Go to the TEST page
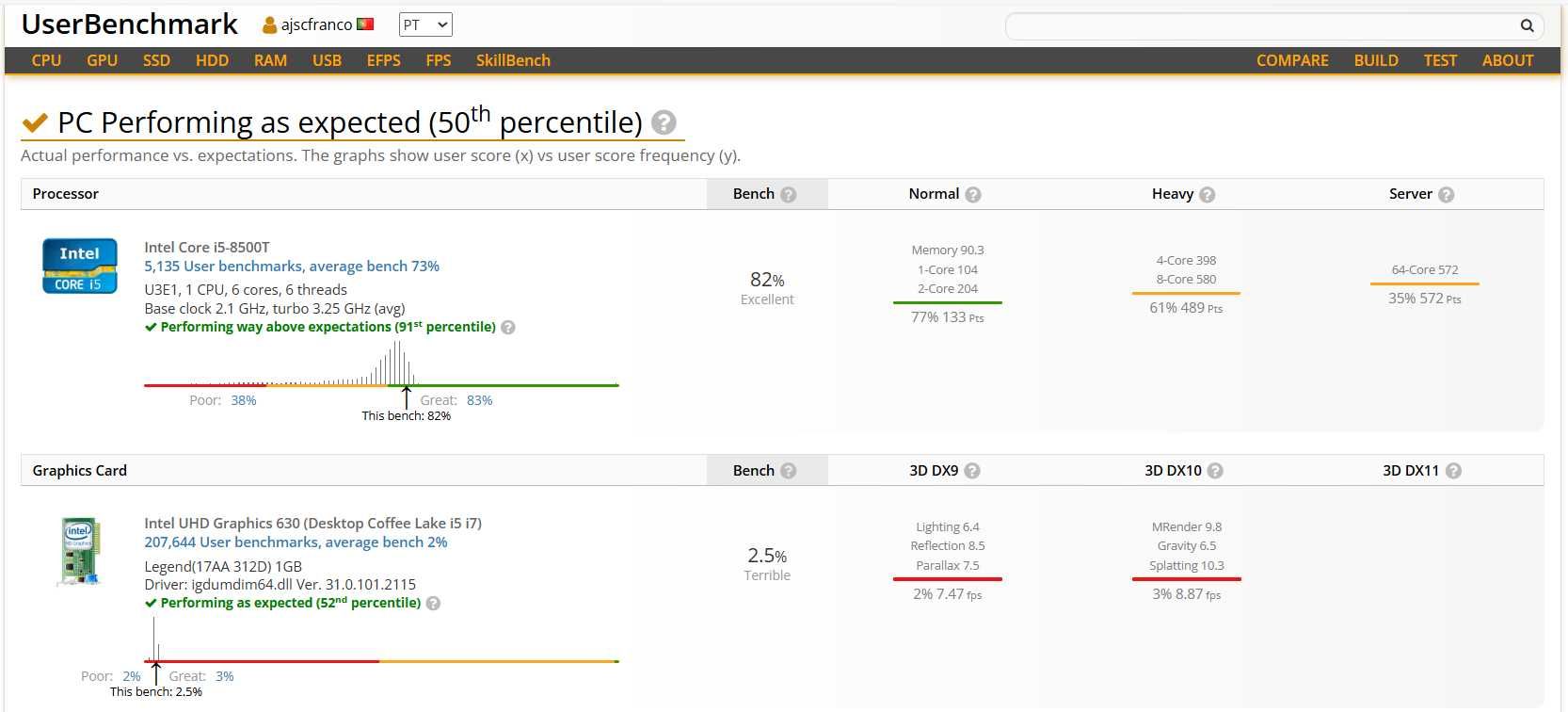This screenshot has height=712, width=1568. tap(1440, 60)
